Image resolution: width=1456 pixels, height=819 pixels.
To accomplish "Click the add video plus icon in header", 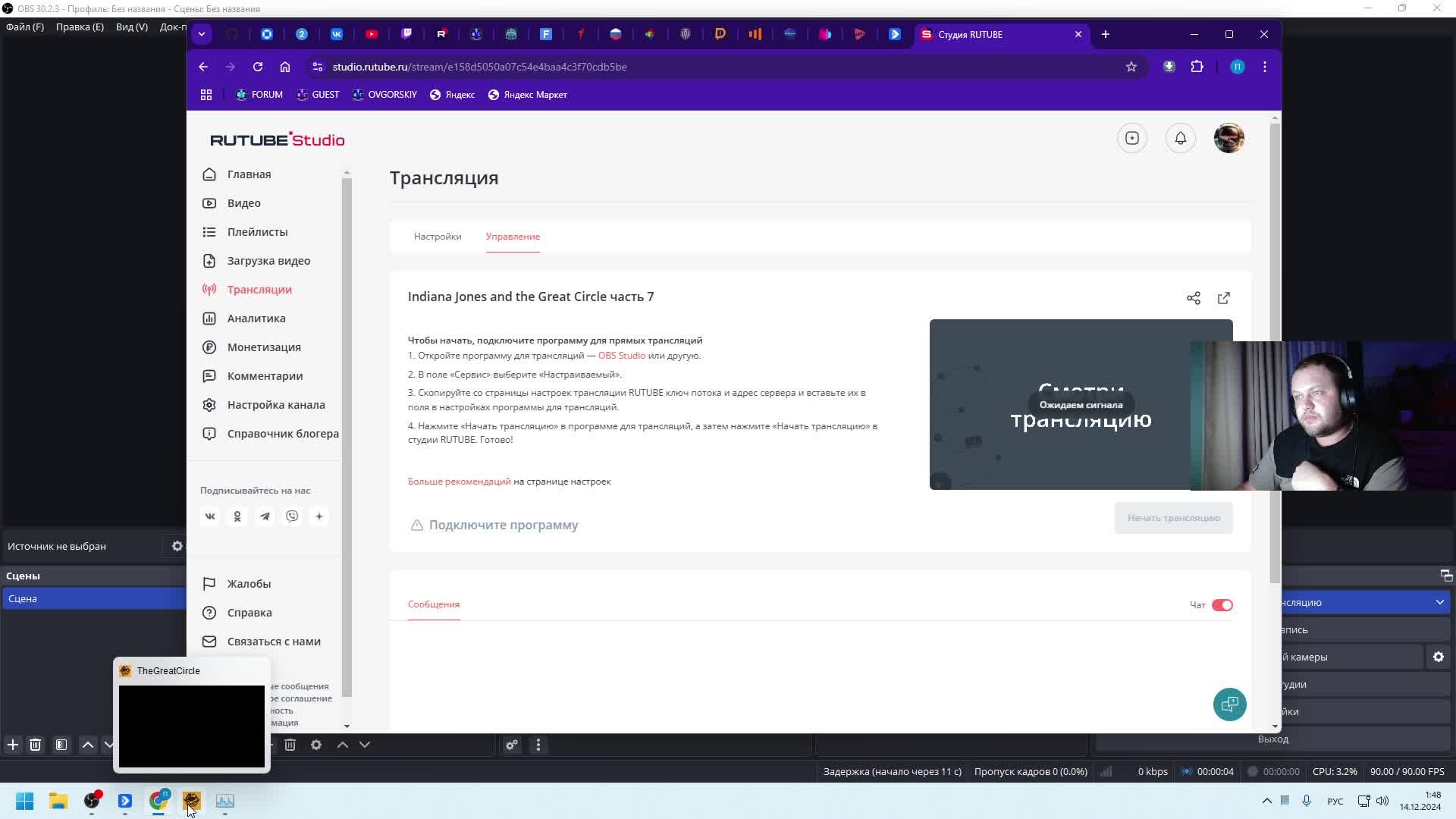I will (1132, 138).
